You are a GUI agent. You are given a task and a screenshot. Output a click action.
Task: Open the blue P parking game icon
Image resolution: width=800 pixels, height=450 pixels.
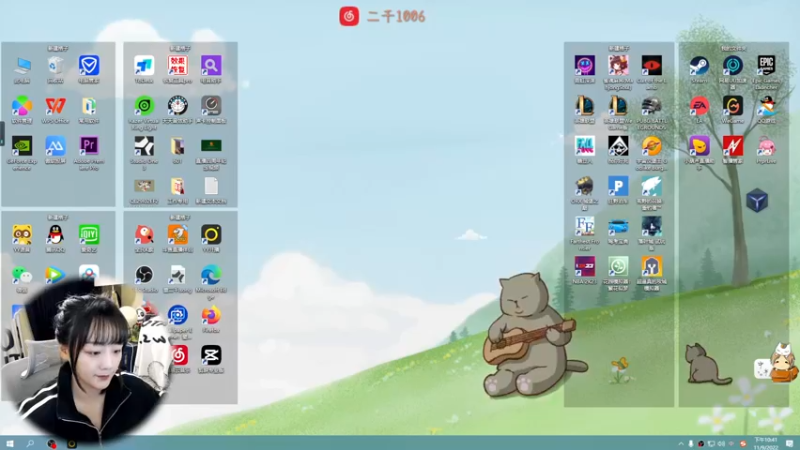[x=618, y=186]
